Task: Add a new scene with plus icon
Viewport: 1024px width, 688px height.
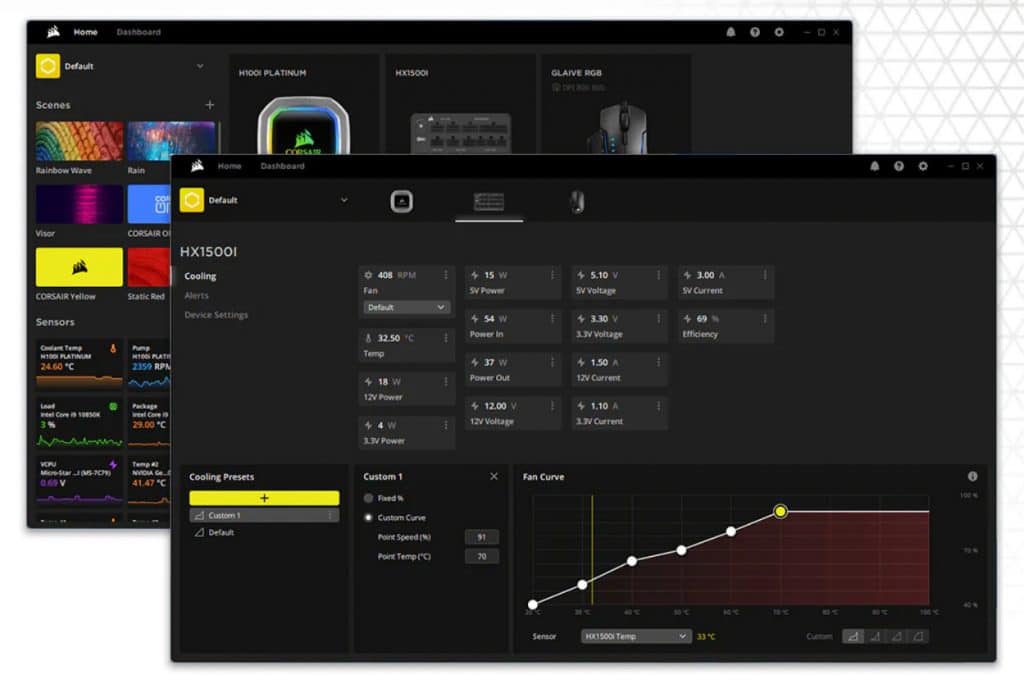Action: click(x=210, y=104)
